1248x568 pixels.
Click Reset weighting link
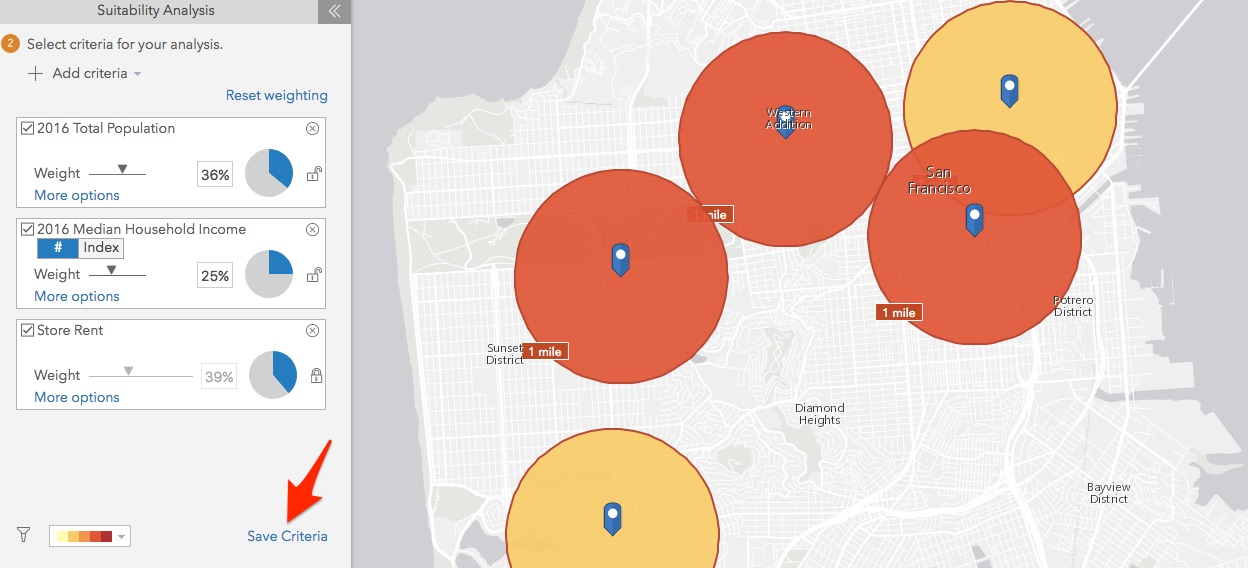(x=277, y=96)
